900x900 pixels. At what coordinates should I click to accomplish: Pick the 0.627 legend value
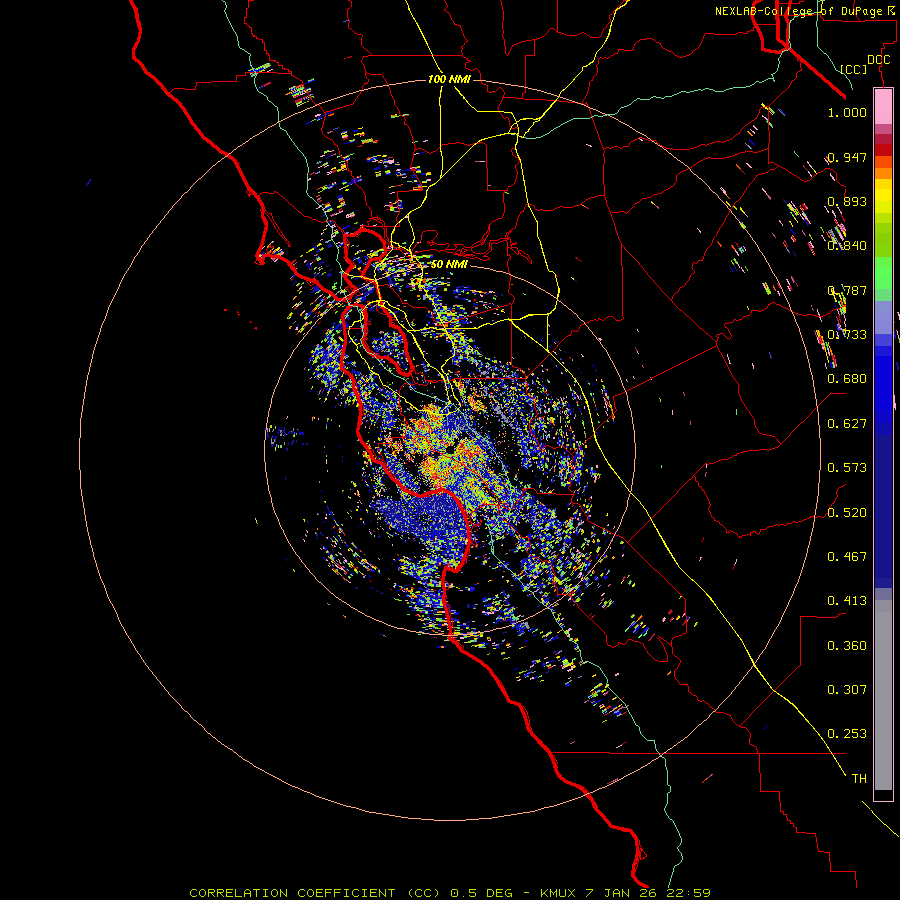(847, 424)
